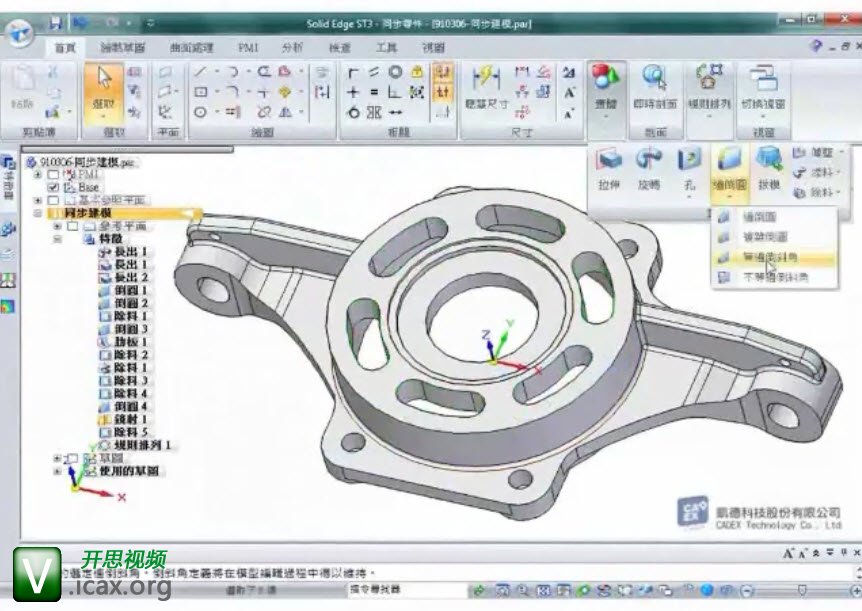Select the 除料 5 feature in the tree
862x611 pixels.
(x=123, y=433)
